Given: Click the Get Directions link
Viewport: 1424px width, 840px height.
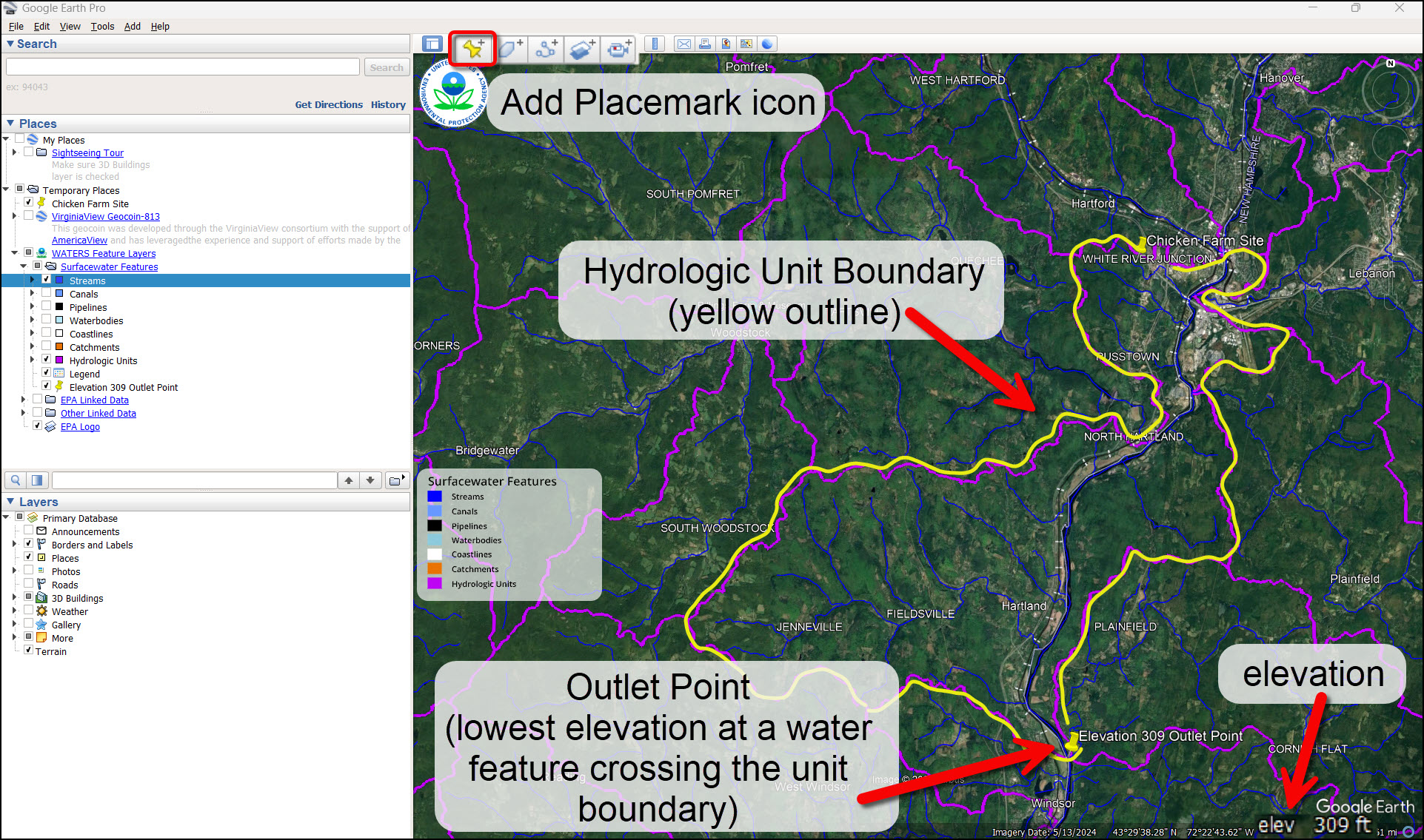Looking at the screenshot, I should click(x=329, y=104).
